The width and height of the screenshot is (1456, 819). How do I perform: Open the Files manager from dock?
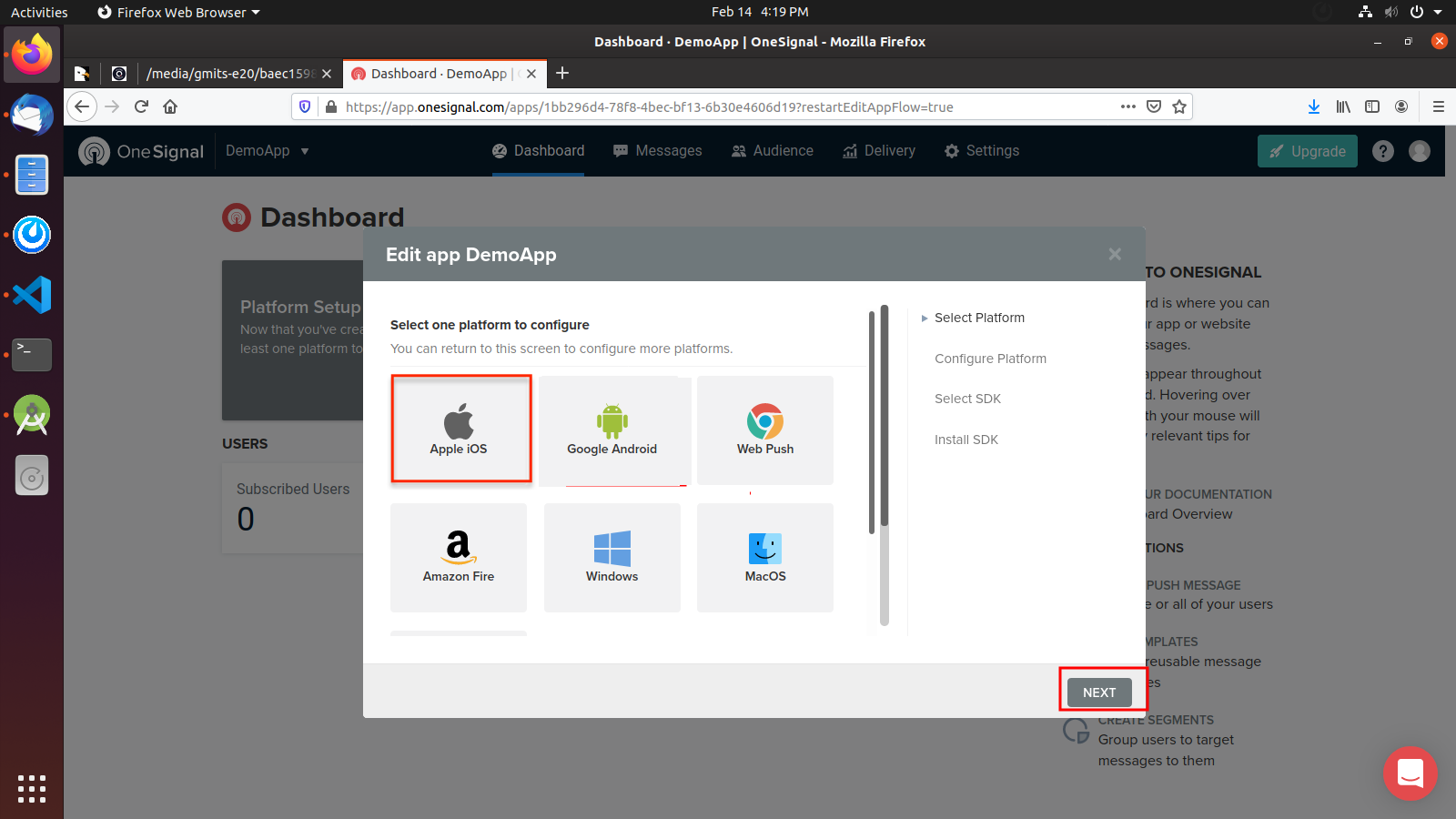pos(32,175)
